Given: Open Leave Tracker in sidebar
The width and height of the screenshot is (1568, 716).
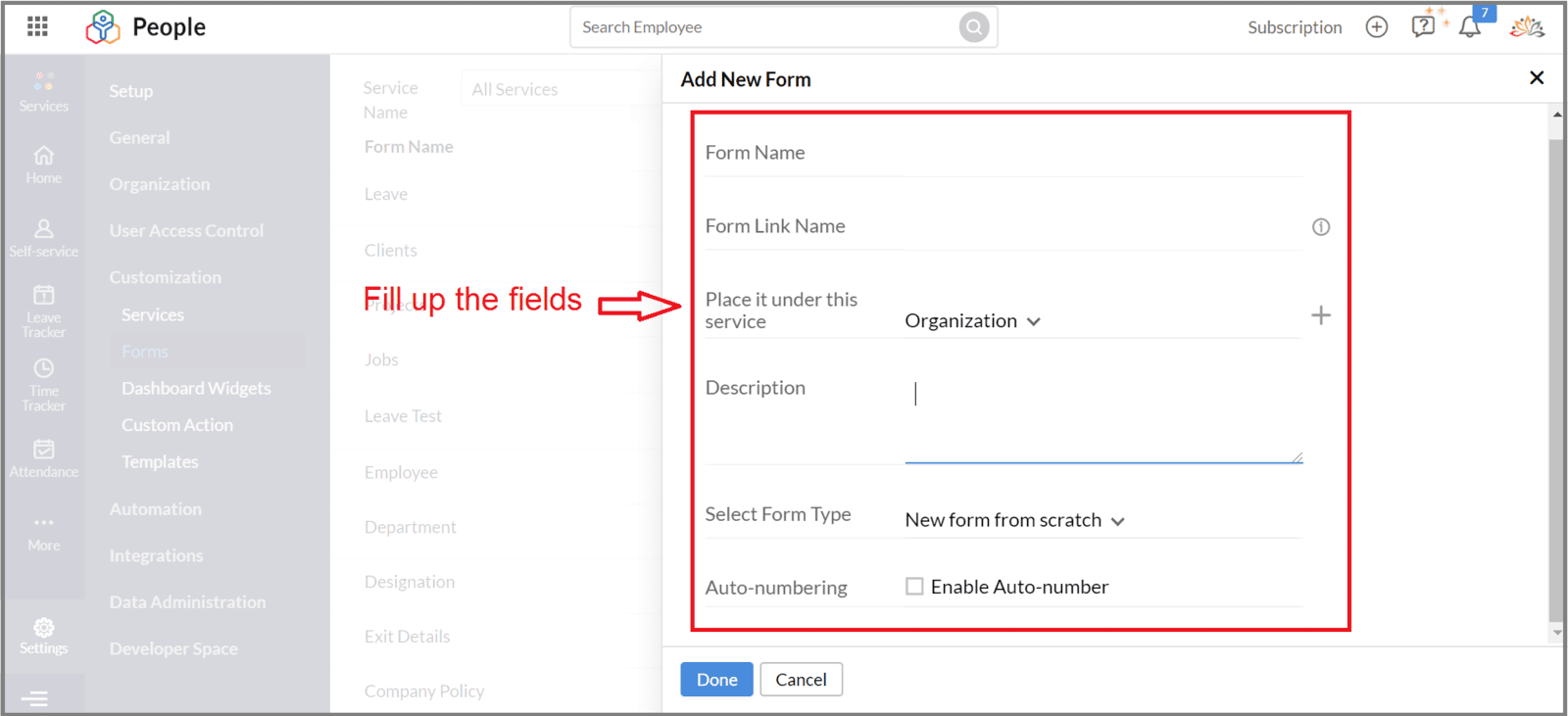Looking at the screenshot, I should point(44,311).
